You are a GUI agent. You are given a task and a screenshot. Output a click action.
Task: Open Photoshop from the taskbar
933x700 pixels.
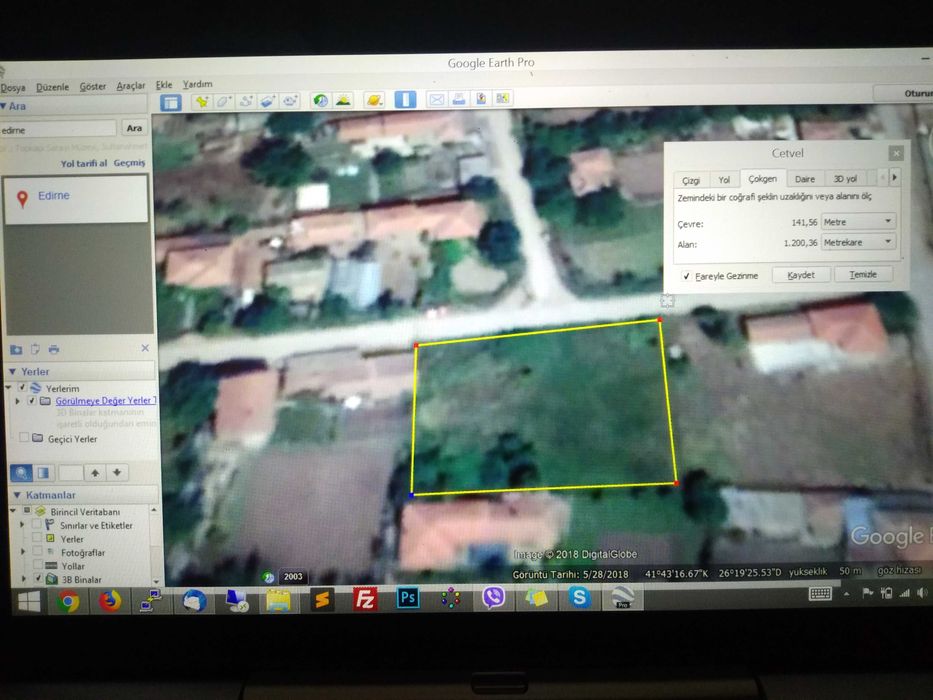point(408,598)
